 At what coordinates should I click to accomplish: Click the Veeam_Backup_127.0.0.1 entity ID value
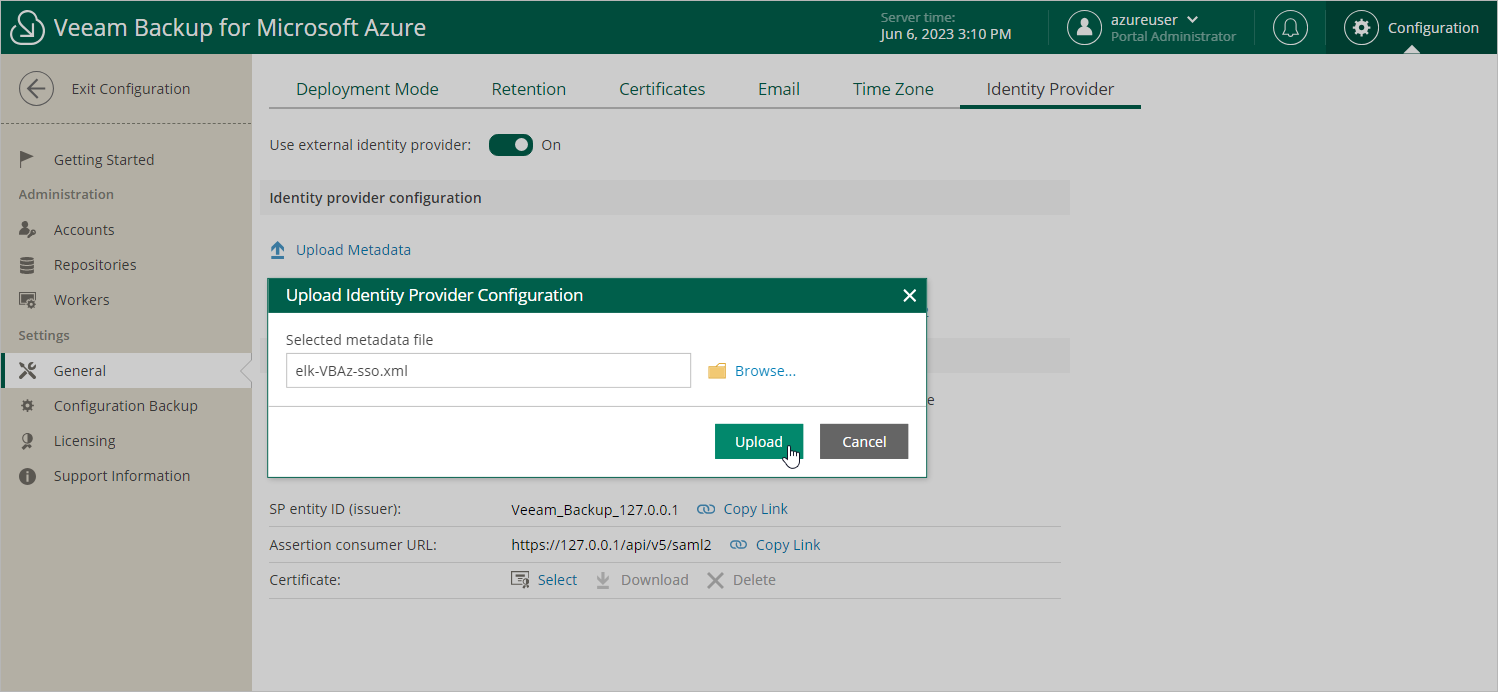coord(595,509)
